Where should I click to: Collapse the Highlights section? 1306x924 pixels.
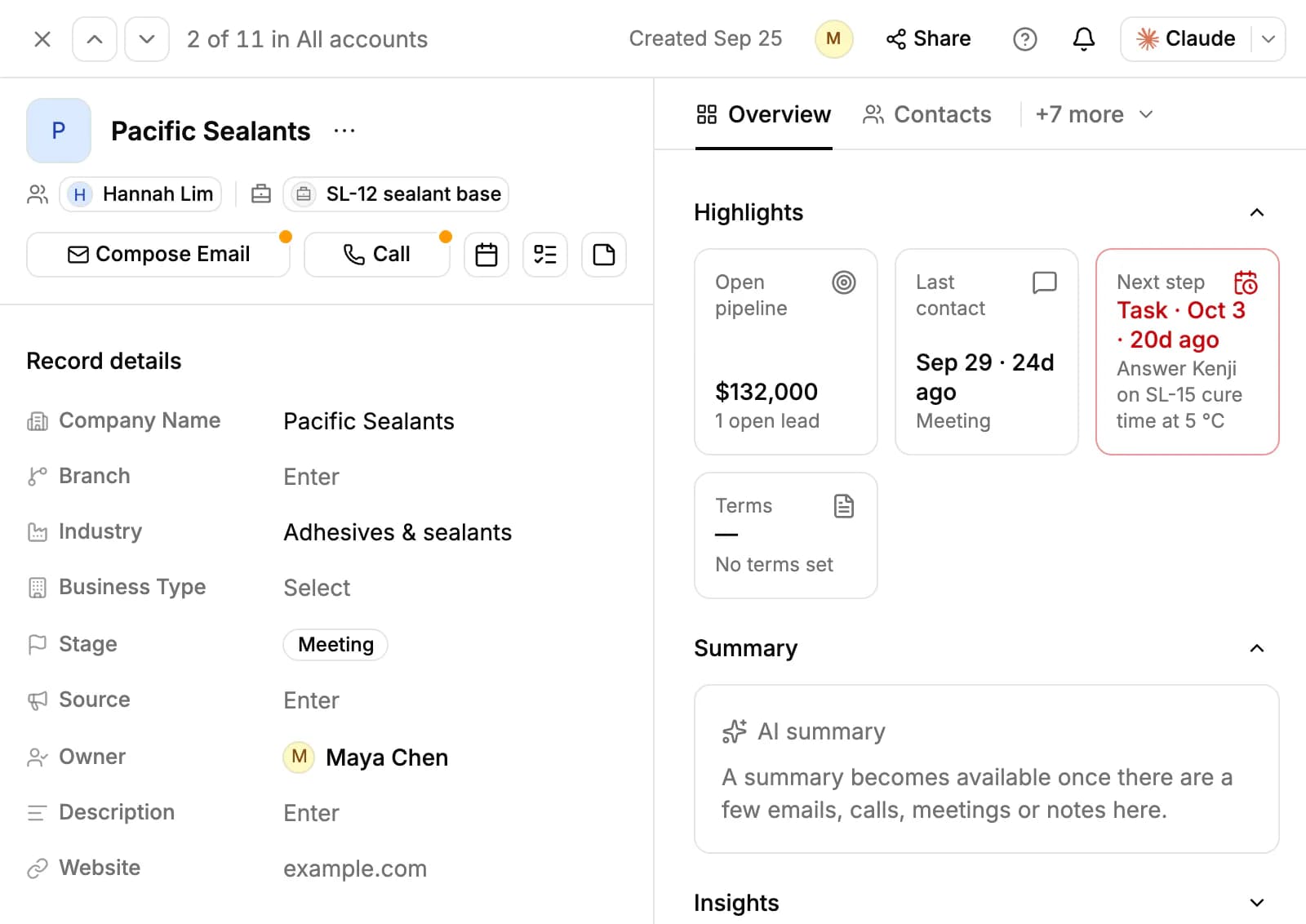1257,212
